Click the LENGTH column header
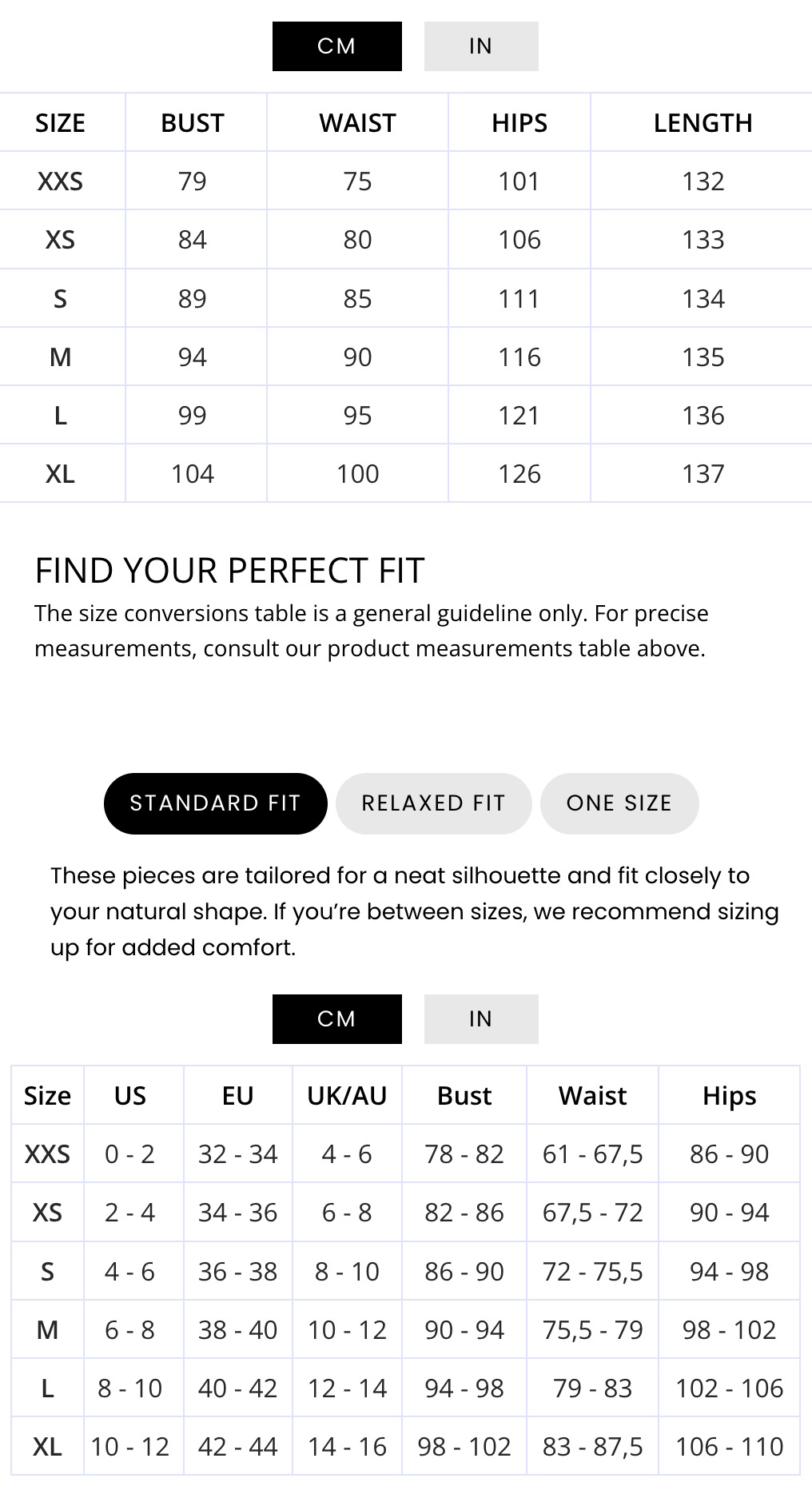Image resolution: width=812 pixels, height=1498 pixels. [703, 123]
